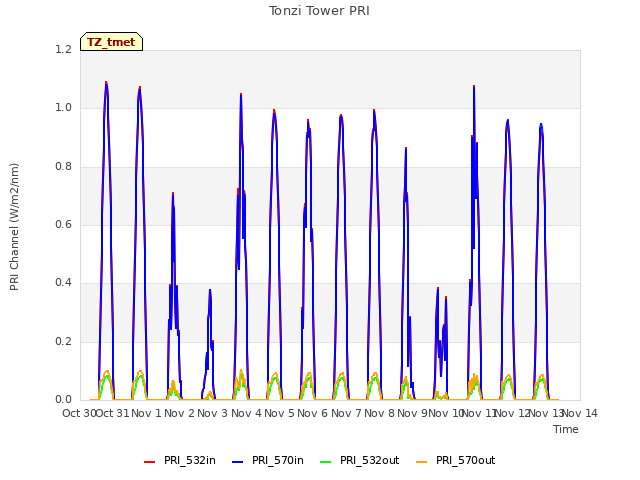Click the x-axis label Time
Viewport: 640px width, 480px height.
pyautogui.click(x=566, y=429)
